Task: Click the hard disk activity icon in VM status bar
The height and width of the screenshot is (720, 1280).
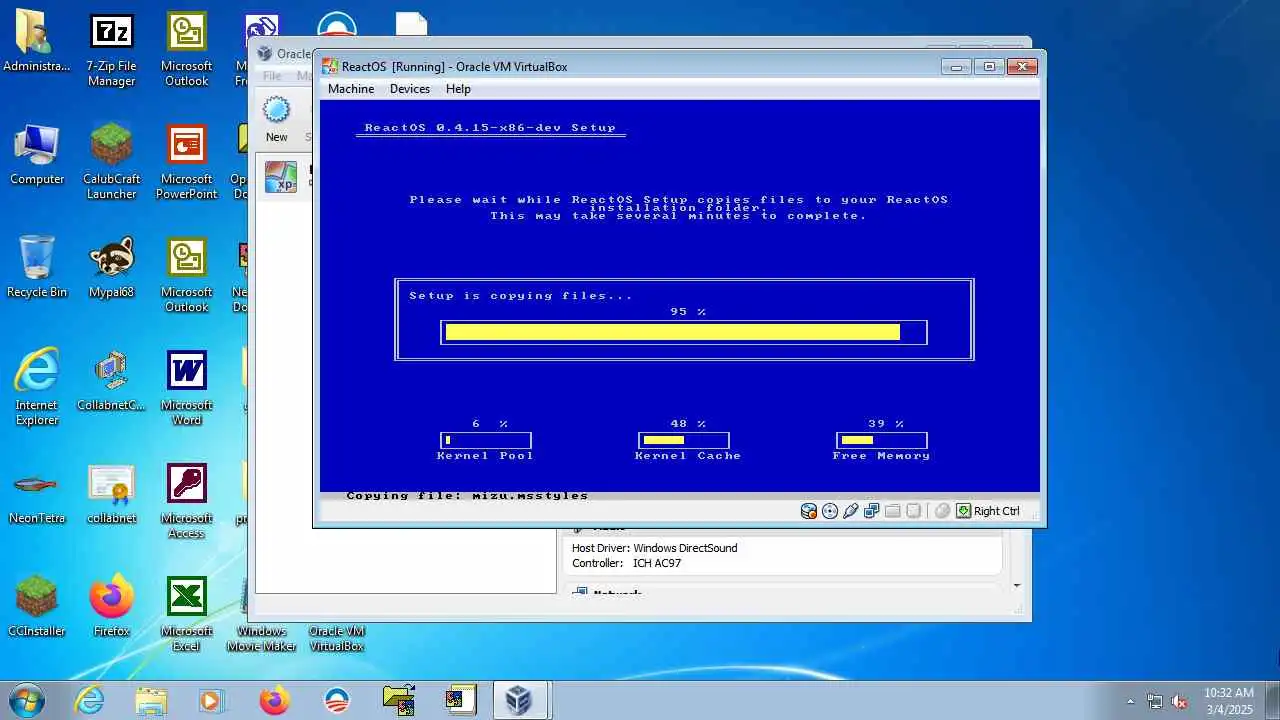Action: [x=809, y=511]
